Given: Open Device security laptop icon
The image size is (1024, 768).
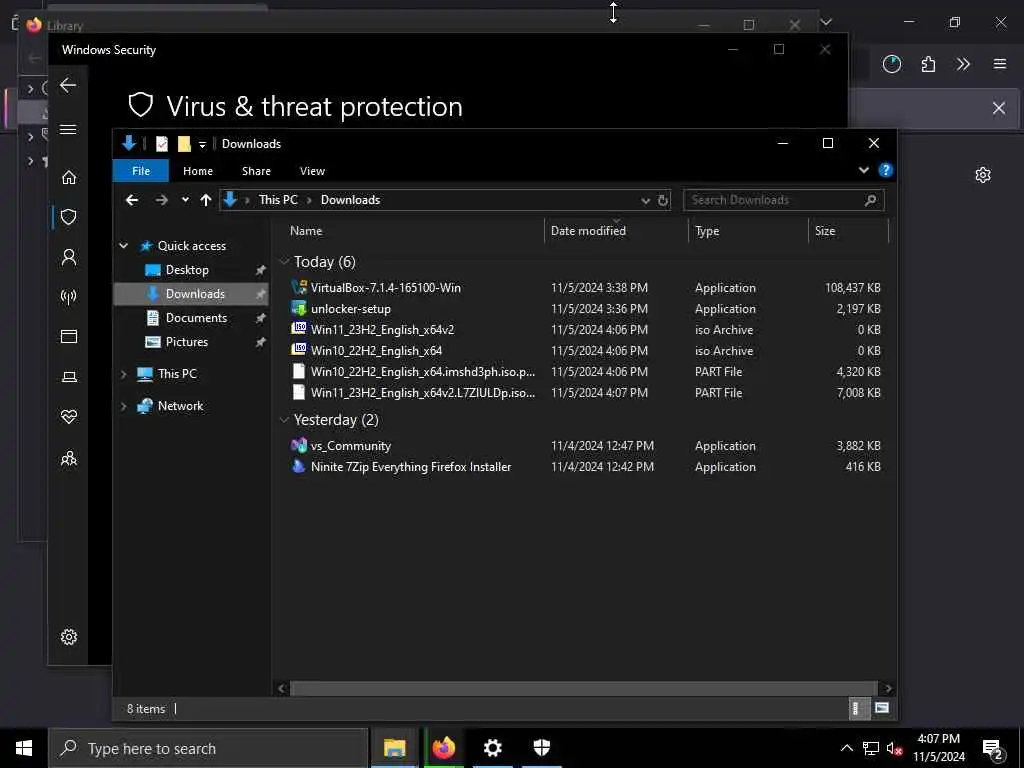Looking at the screenshot, I should pos(69,377).
